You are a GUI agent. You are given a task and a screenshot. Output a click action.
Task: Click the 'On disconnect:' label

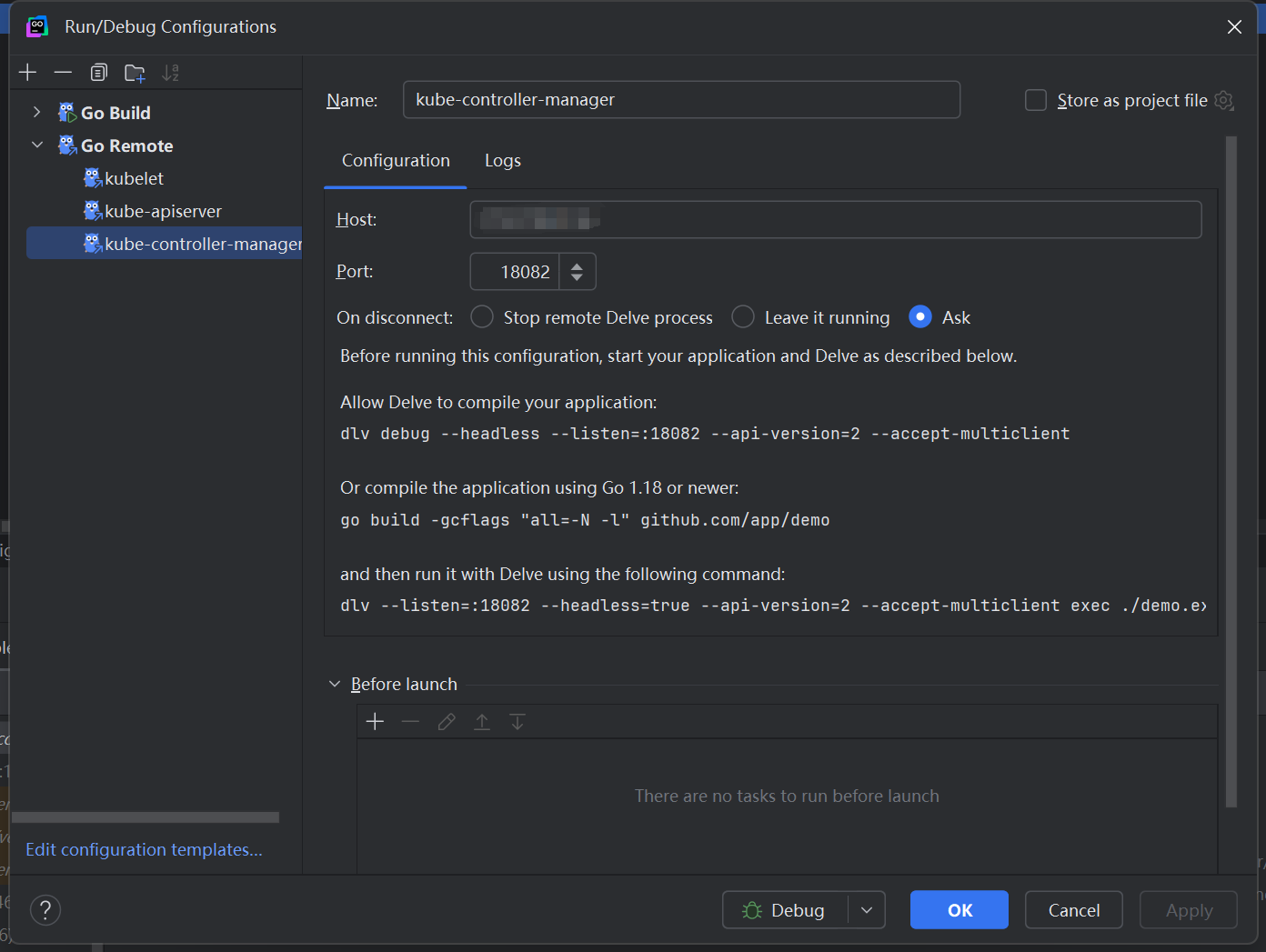(x=395, y=317)
